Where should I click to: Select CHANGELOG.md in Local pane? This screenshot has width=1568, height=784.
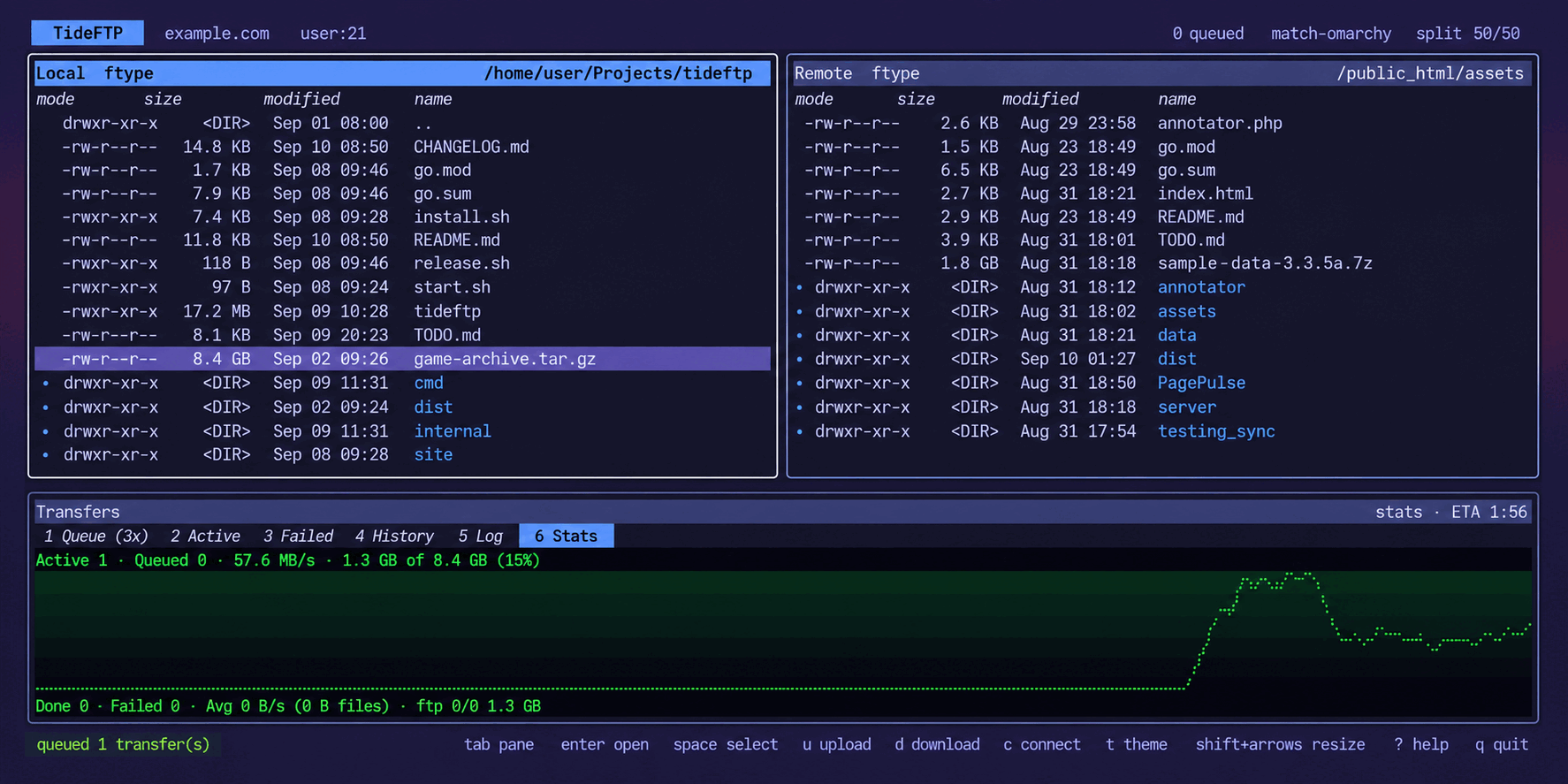point(402,147)
